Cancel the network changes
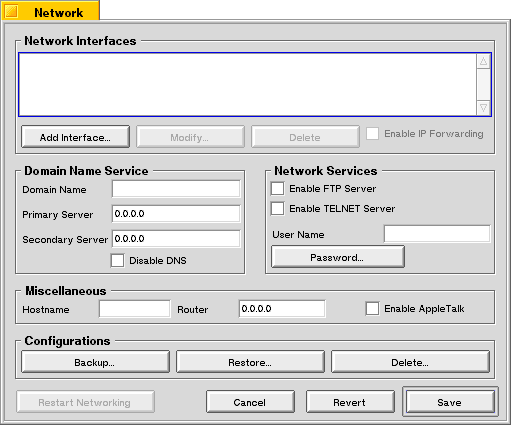Image resolution: width=511 pixels, height=425 pixels. tap(250, 402)
